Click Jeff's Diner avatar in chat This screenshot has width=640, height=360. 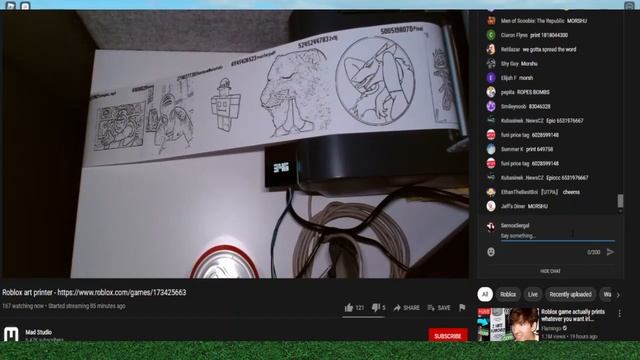click(491, 206)
